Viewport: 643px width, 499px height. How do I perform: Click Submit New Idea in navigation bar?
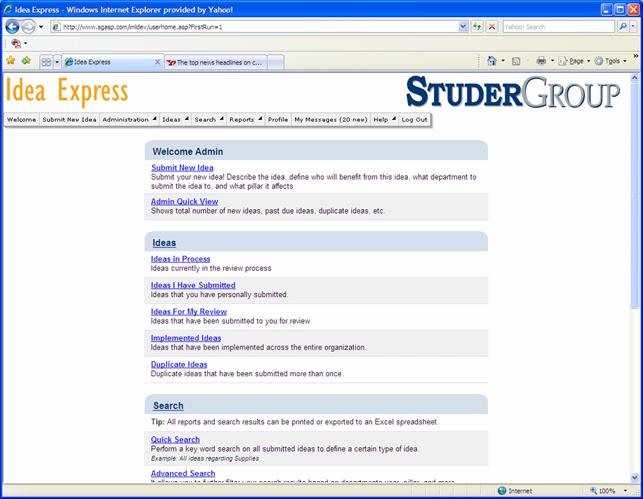coord(69,120)
